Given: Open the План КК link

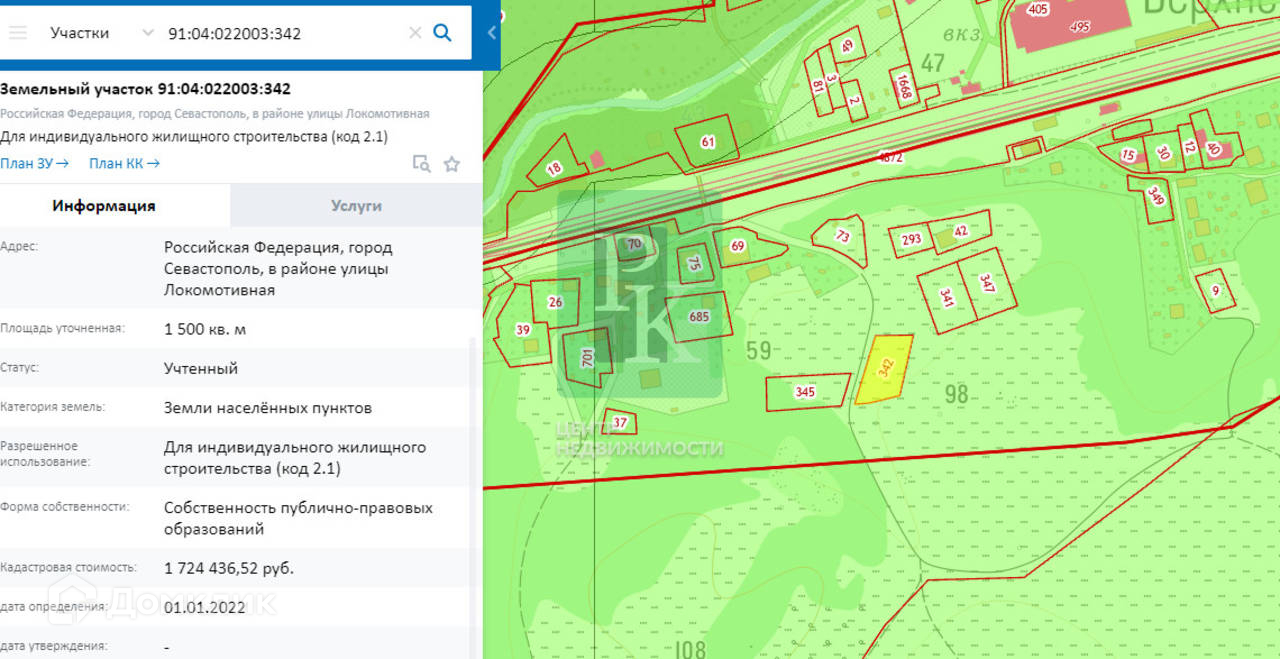Looking at the screenshot, I should click(124, 163).
